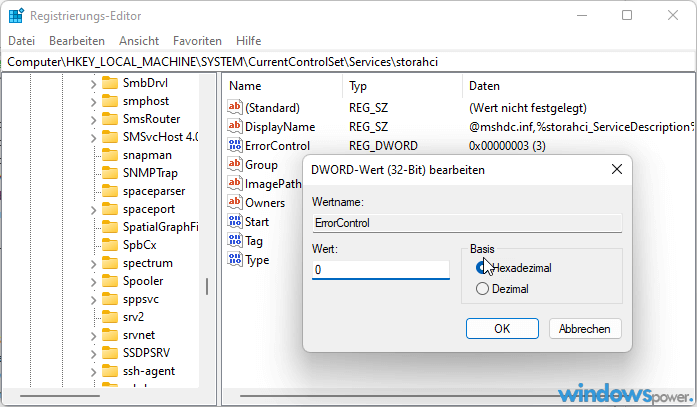
Task: Open the Bearbeiten menu
Action: click(x=77, y=41)
